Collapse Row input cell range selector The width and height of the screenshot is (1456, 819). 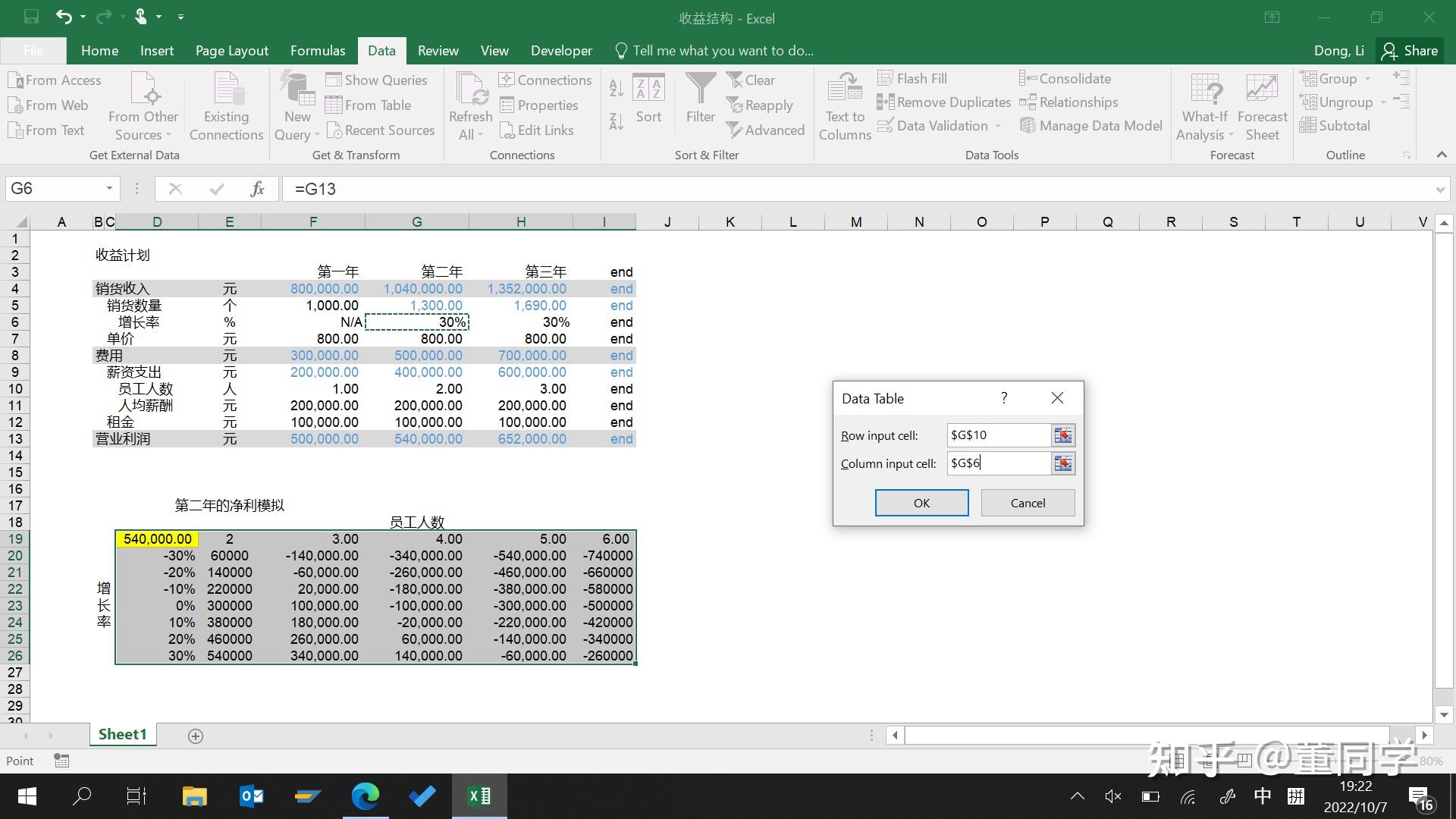click(x=1063, y=435)
